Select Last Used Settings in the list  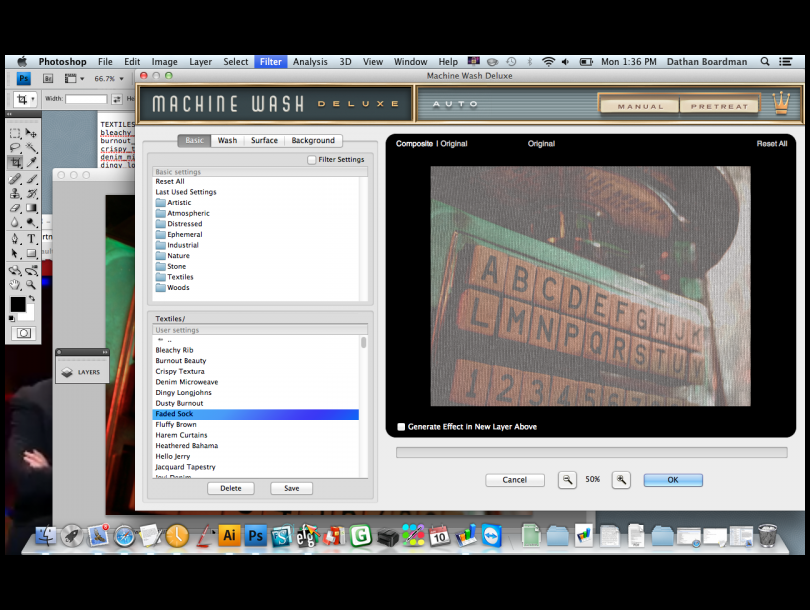point(186,192)
